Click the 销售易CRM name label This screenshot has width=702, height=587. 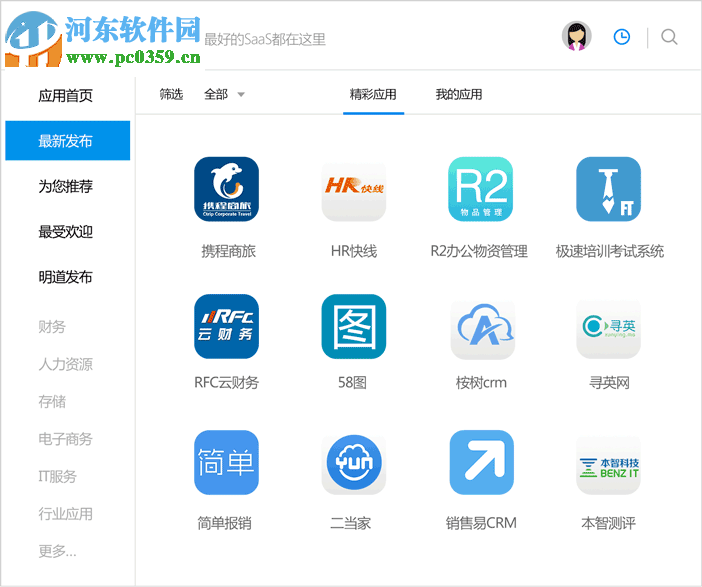pyautogui.click(x=481, y=523)
